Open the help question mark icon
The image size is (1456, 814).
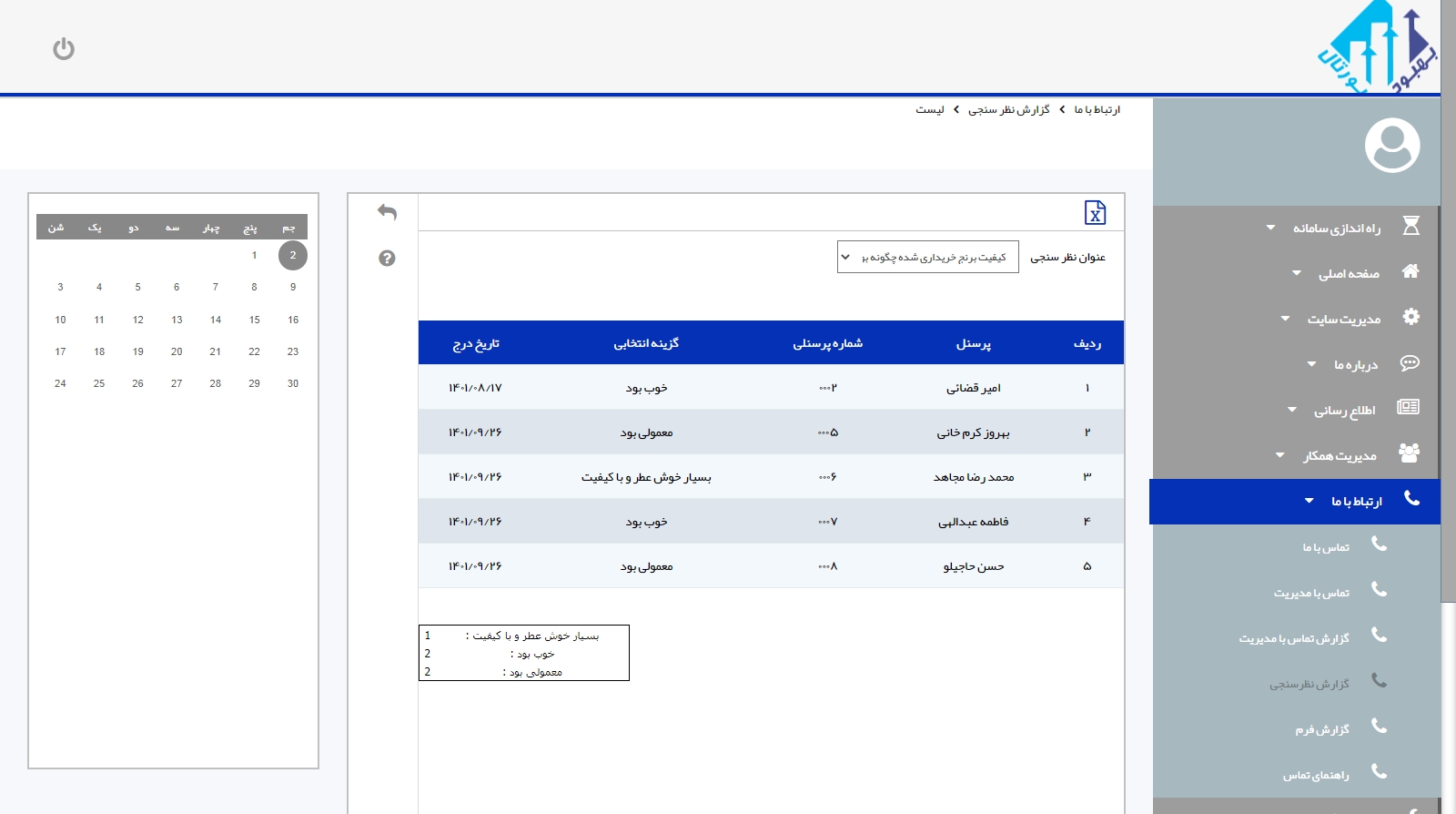click(387, 259)
